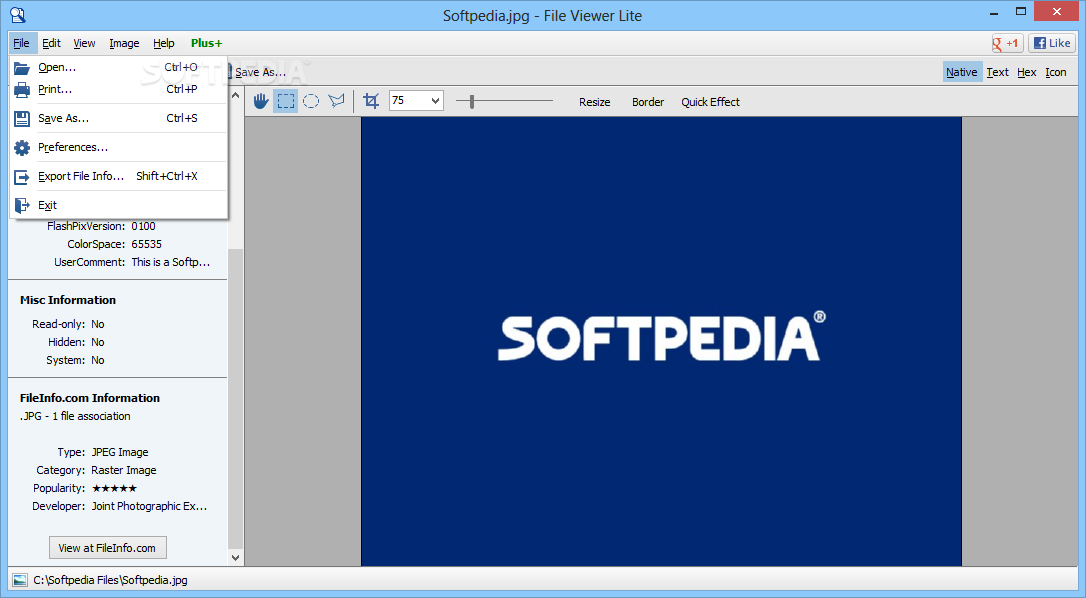Click the Softpedia image preview
This screenshot has width=1086, height=598.
[x=661, y=341]
